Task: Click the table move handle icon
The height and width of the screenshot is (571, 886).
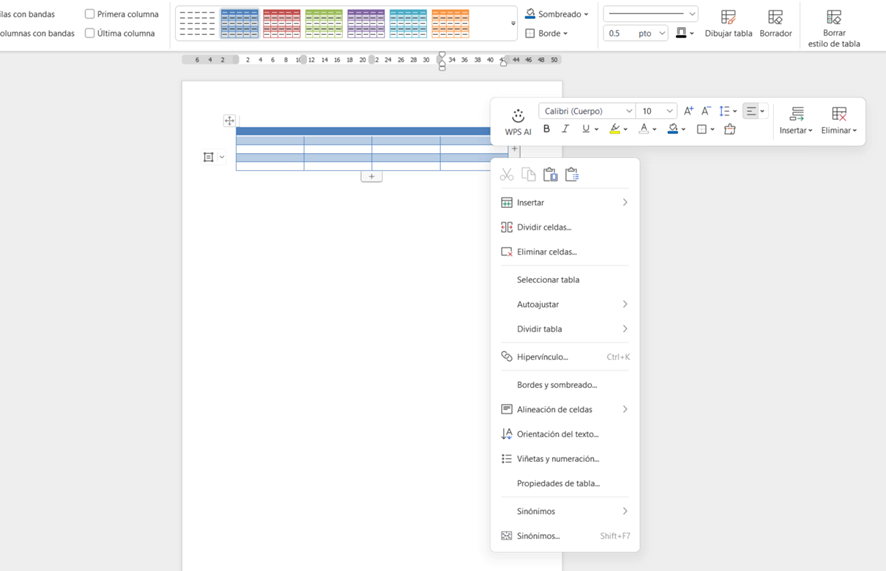Action: point(229,121)
